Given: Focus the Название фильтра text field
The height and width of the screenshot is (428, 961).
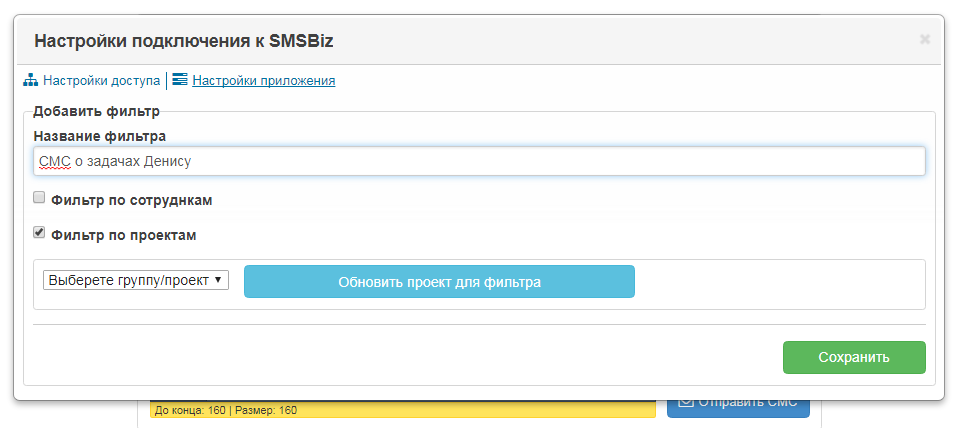Looking at the screenshot, I should 479,161.
